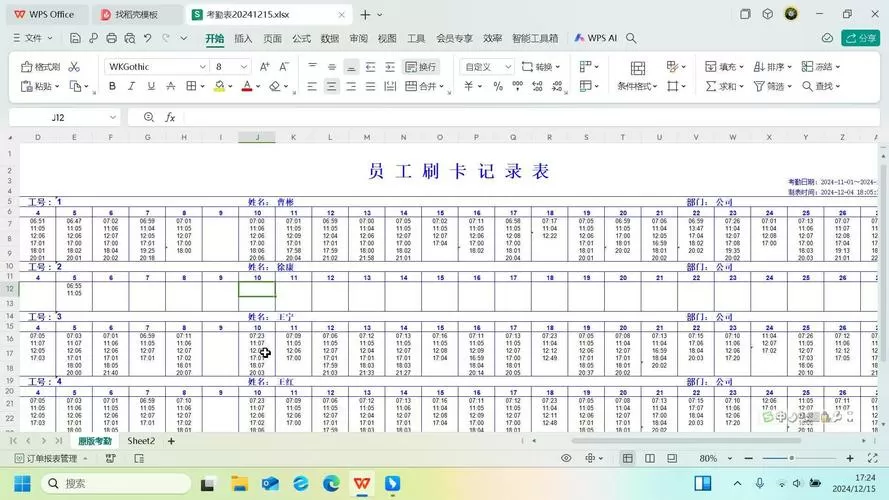Click the Share (分享) button
This screenshot has width=889, height=500.
(860, 38)
